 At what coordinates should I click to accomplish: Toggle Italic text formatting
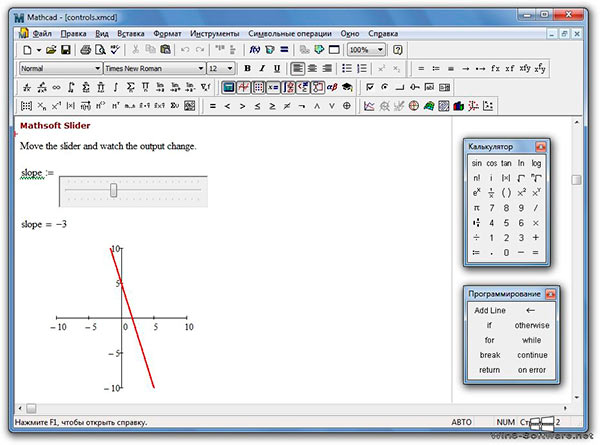click(x=262, y=68)
